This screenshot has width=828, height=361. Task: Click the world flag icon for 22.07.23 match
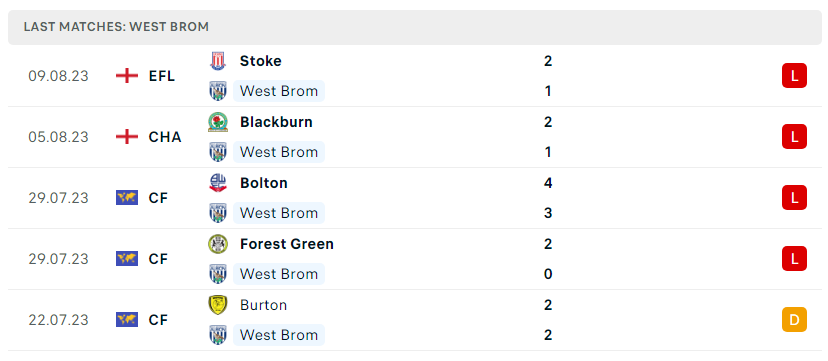pyautogui.click(x=127, y=320)
